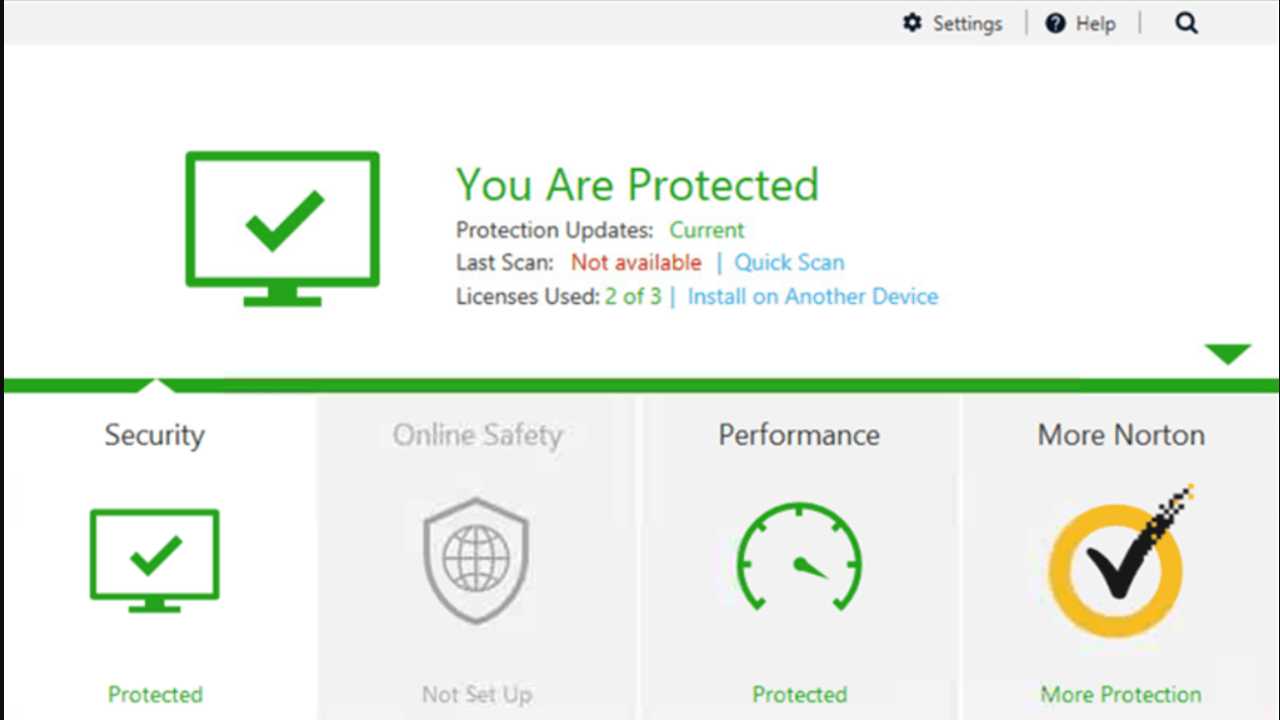Click the Current protection updates status
Image resolution: width=1280 pixels, height=720 pixels.
[x=707, y=230]
